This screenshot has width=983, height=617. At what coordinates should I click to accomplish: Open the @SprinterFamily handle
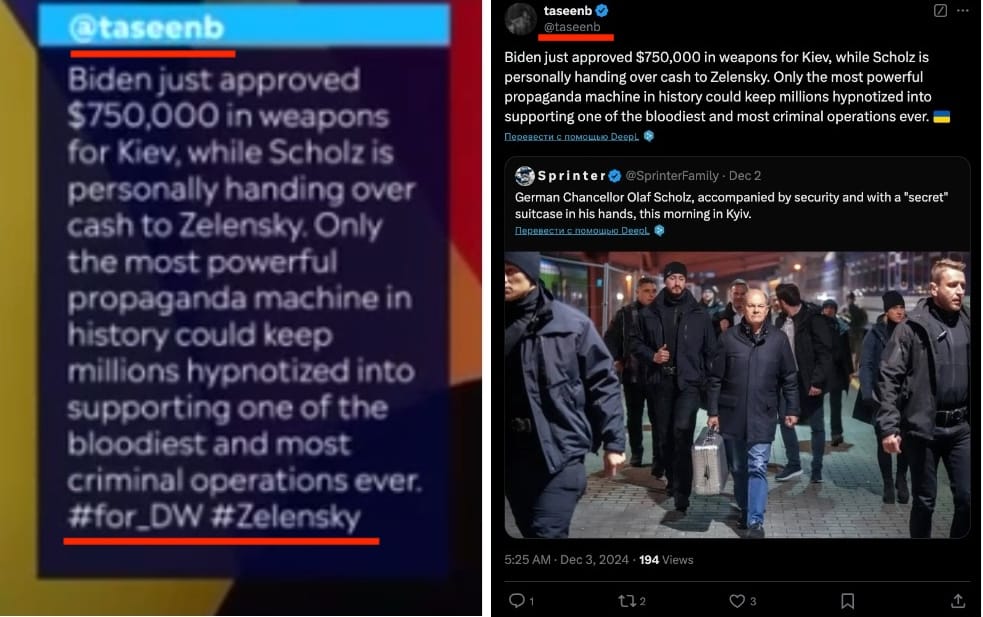point(672,176)
